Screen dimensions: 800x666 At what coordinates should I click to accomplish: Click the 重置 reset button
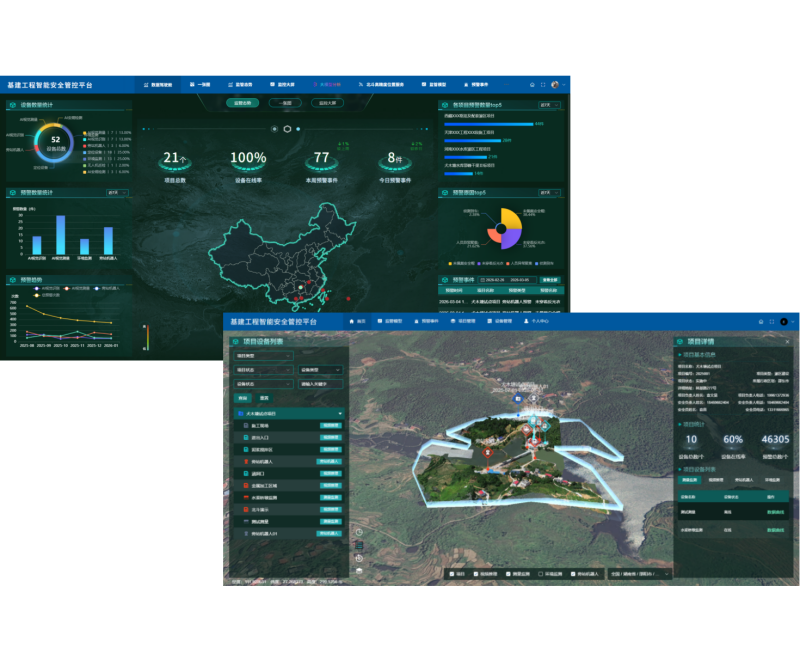pos(265,397)
